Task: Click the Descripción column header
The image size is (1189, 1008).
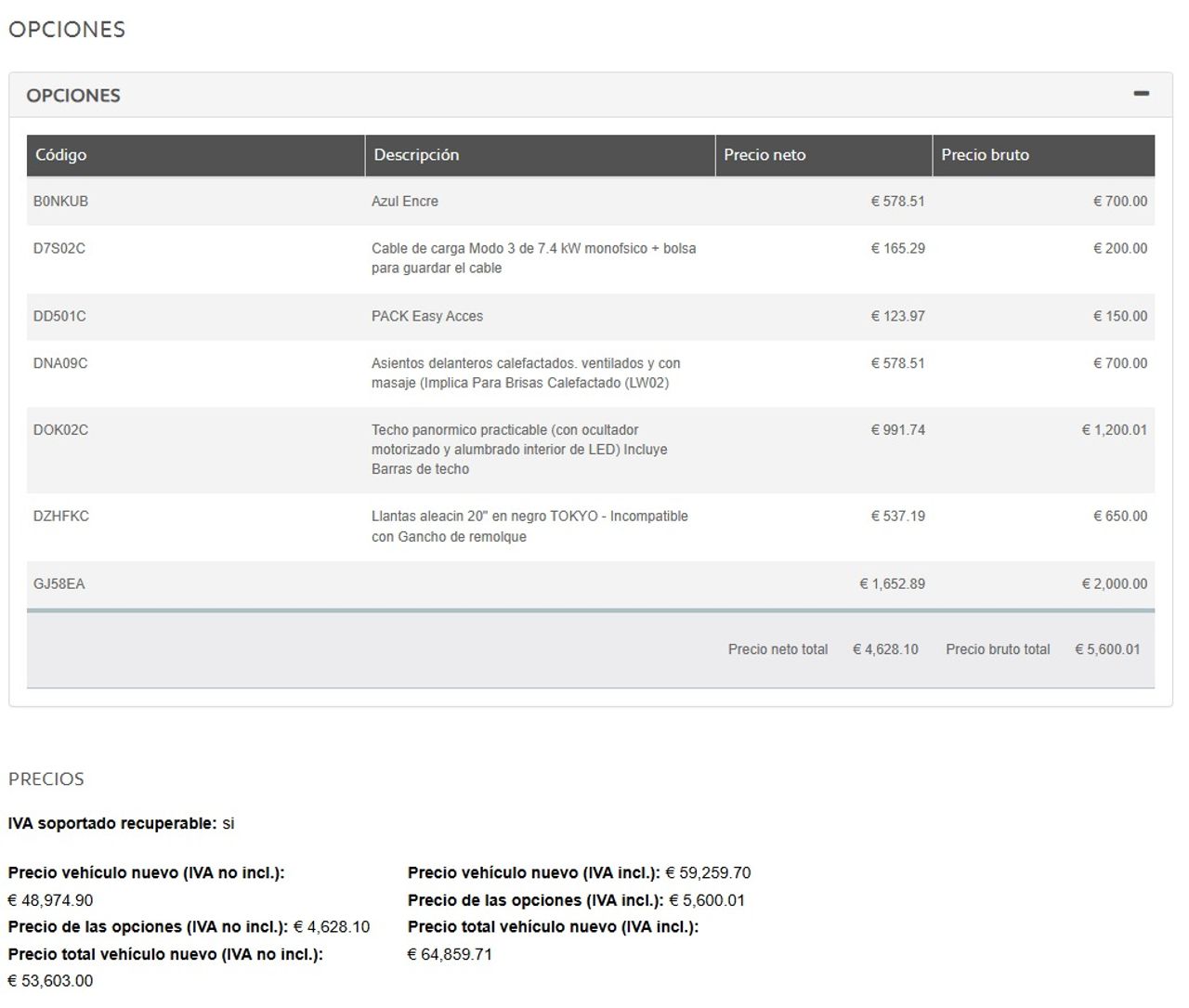Action: click(x=416, y=155)
